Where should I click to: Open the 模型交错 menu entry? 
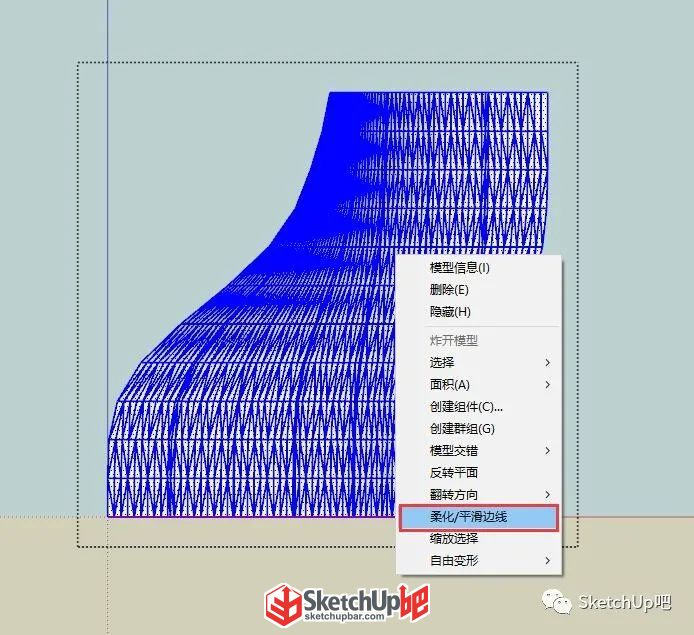point(479,450)
